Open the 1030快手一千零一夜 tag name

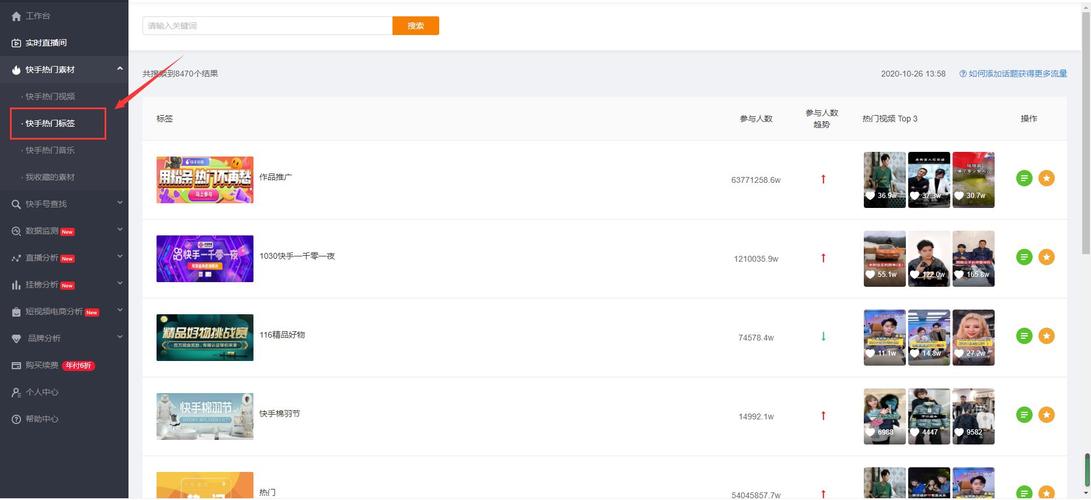click(297, 257)
